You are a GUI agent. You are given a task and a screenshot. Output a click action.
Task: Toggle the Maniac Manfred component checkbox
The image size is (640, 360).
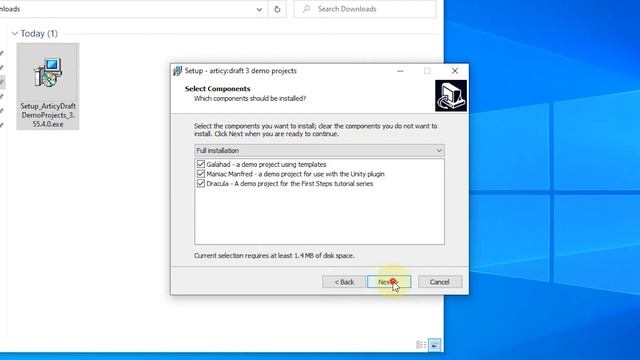point(200,174)
